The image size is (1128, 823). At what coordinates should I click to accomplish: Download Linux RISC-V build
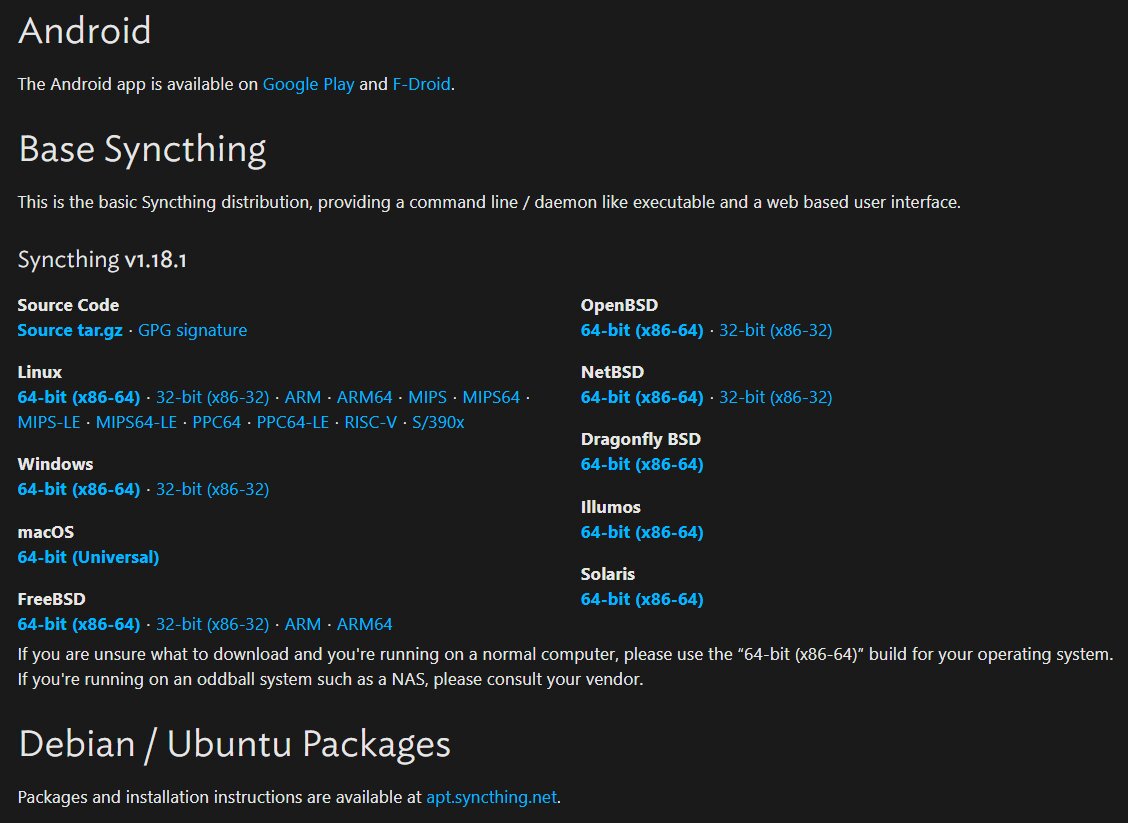(x=370, y=422)
